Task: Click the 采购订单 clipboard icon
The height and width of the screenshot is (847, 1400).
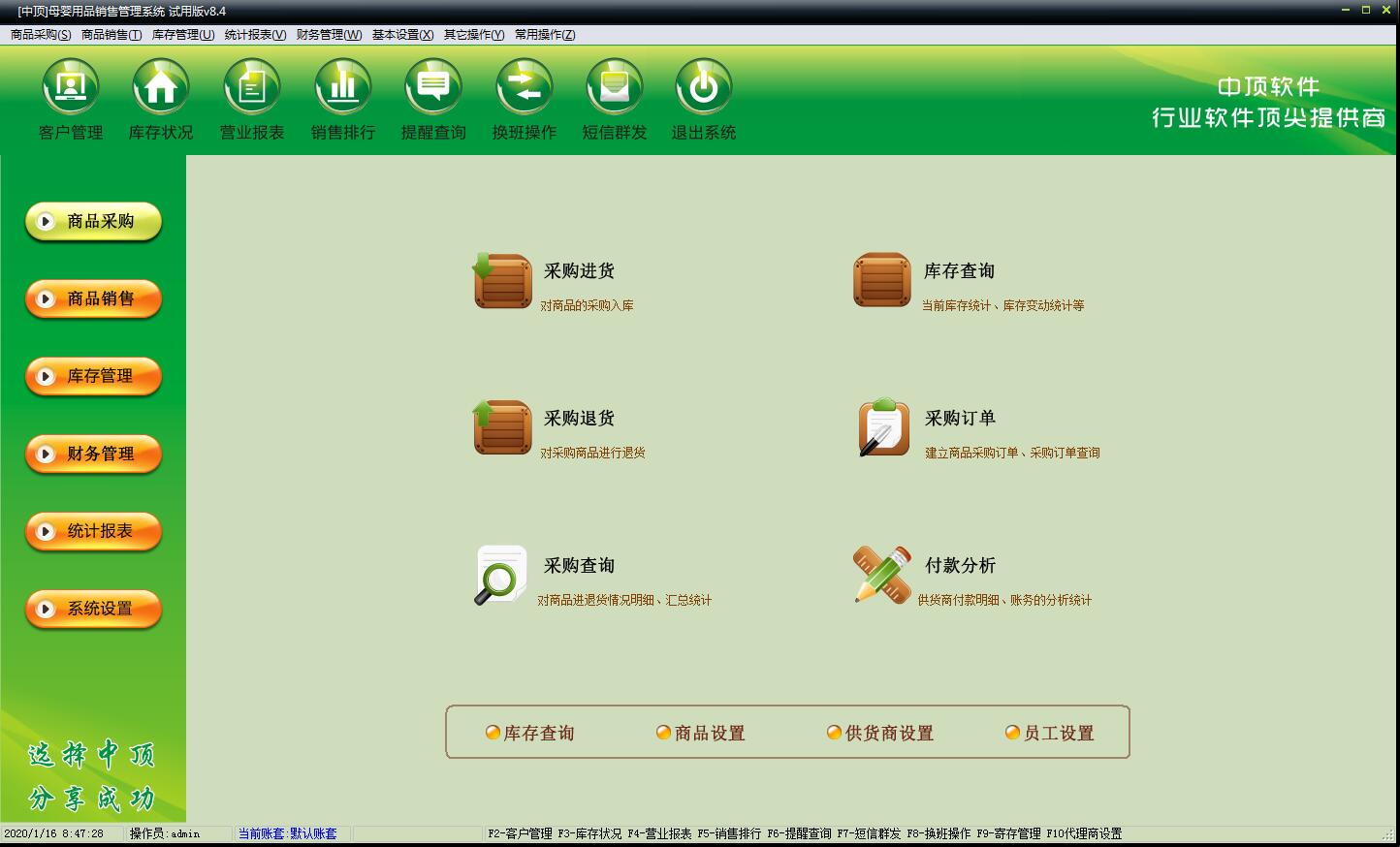Action: point(883,427)
